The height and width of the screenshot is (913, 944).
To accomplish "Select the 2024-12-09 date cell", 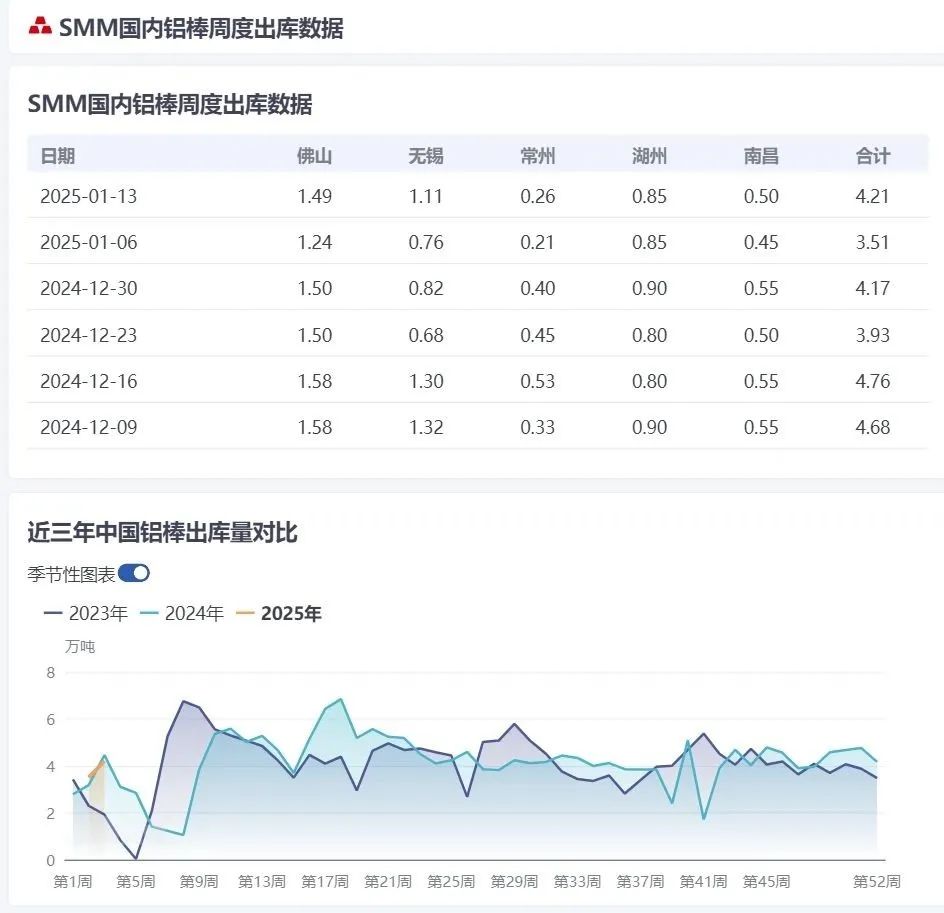I will click(88, 427).
